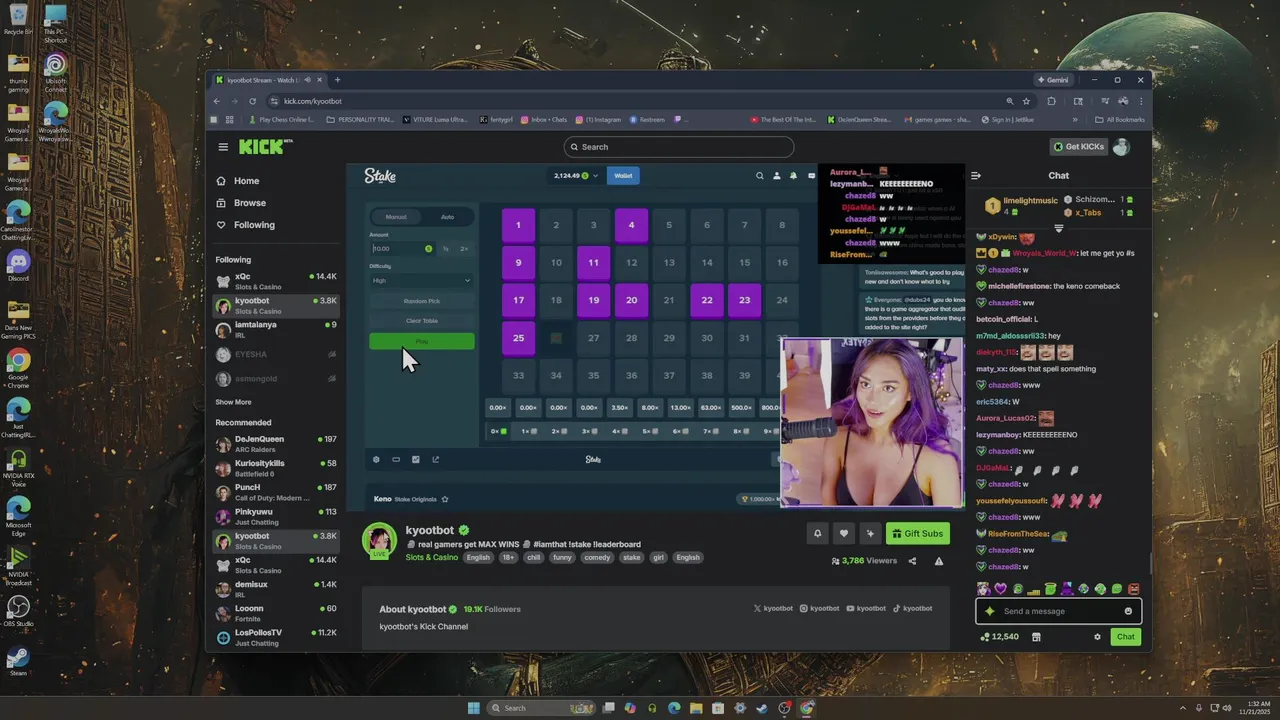Image resolution: width=1280 pixels, height=720 pixels.
Task: Click the Send a message chat box
Action: pyautogui.click(x=1058, y=611)
